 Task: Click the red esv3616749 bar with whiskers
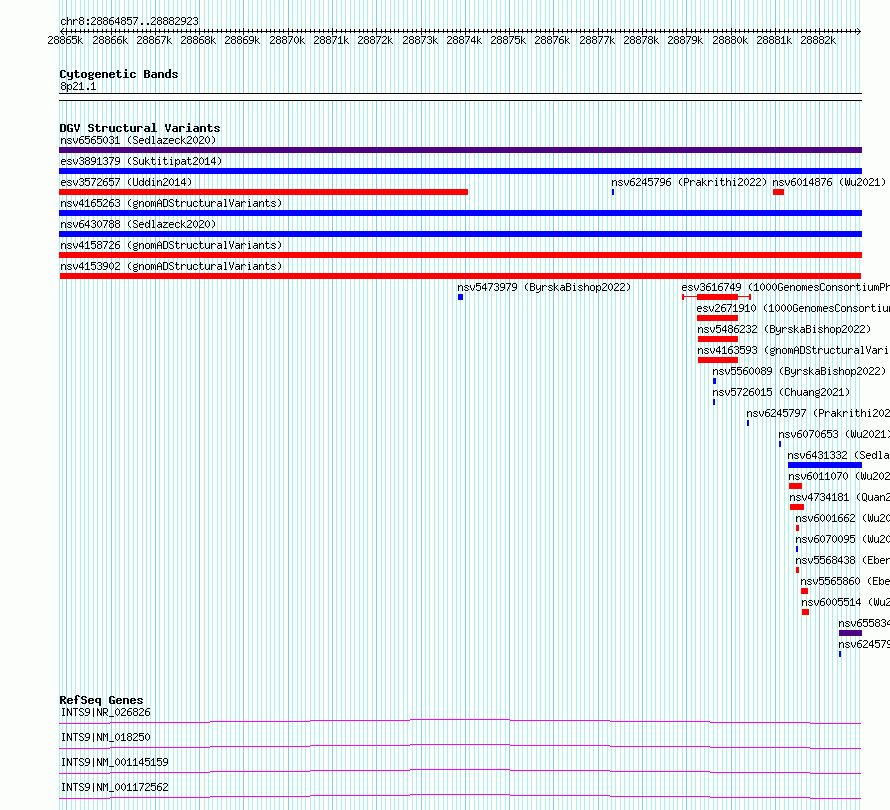point(717,297)
